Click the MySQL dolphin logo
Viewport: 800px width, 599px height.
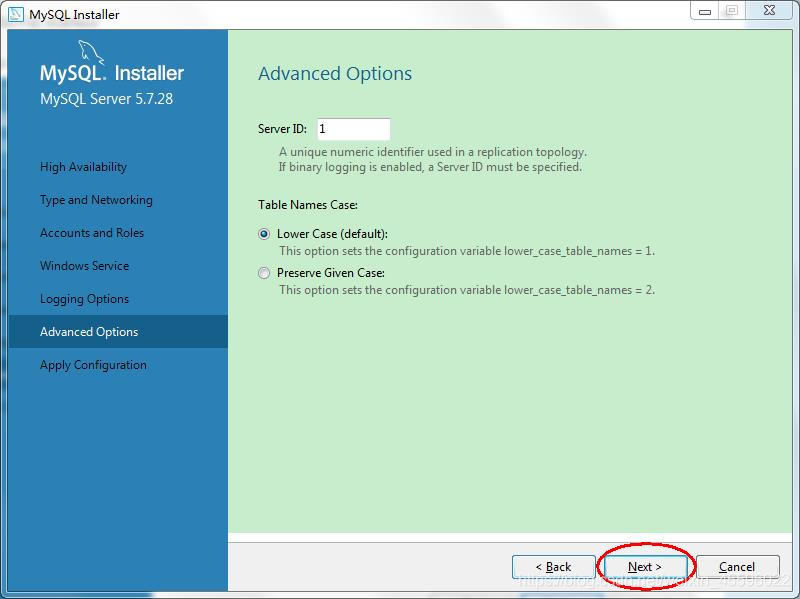pyautogui.click(x=91, y=53)
